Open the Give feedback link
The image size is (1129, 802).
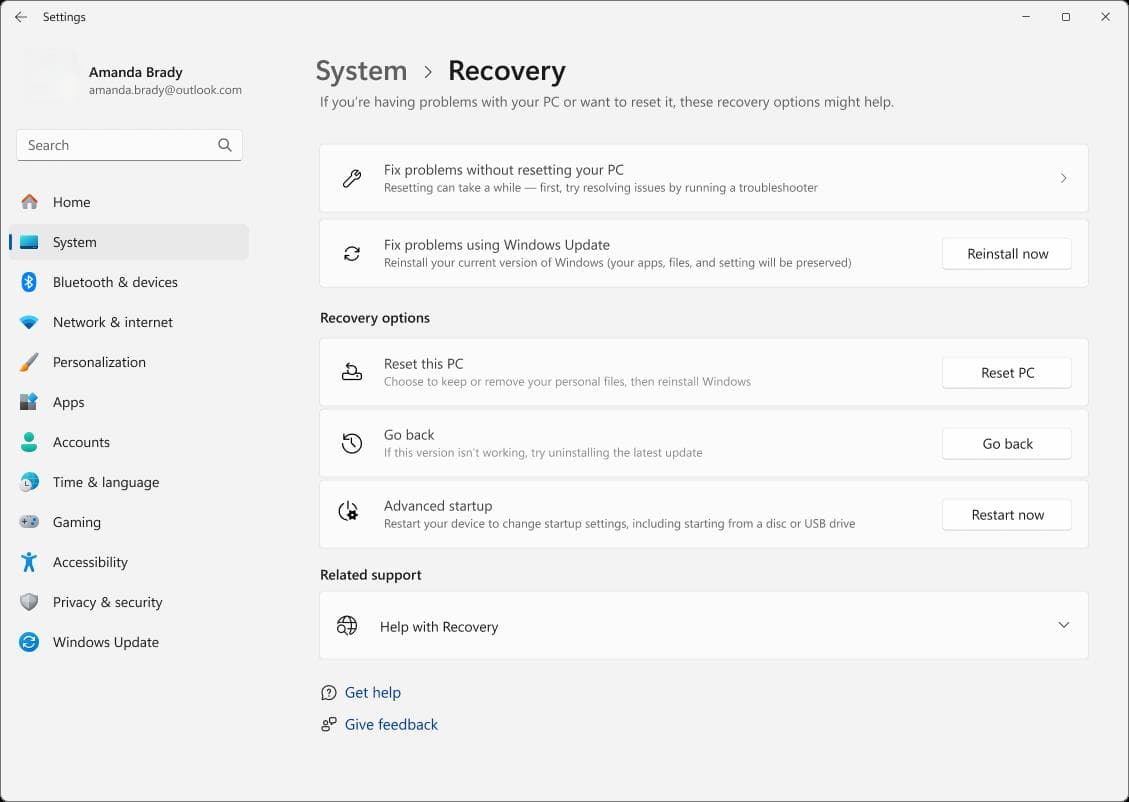pos(391,724)
